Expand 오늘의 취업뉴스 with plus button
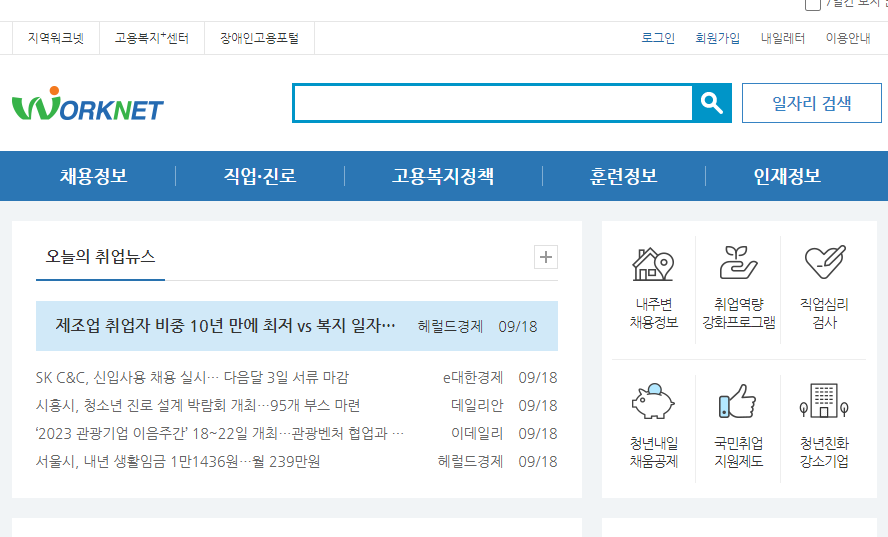The width and height of the screenshot is (888, 537). [x=546, y=257]
